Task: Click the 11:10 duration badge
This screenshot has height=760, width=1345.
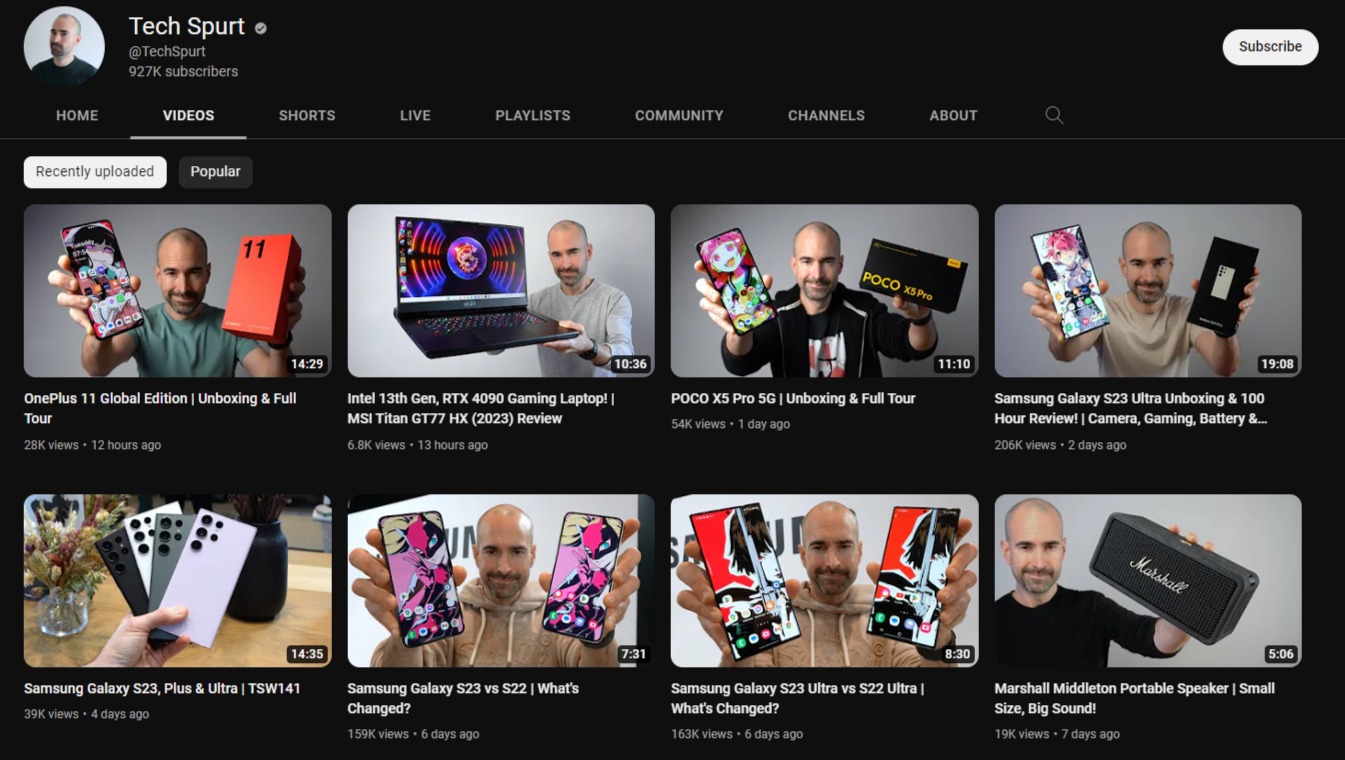Action: (x=954, y=364)
